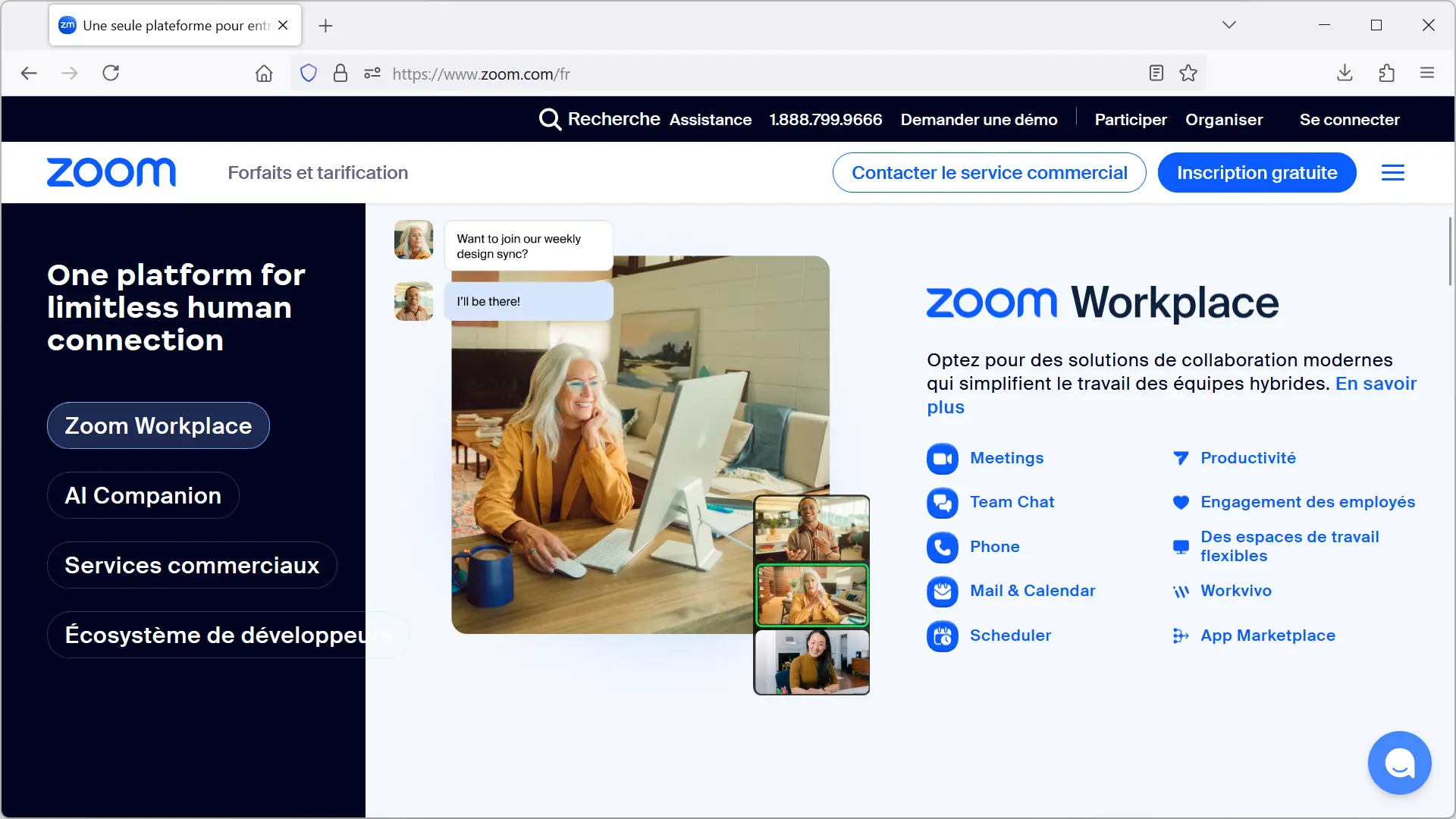
Task: Select the AI Companion tab
Action: 143,496
